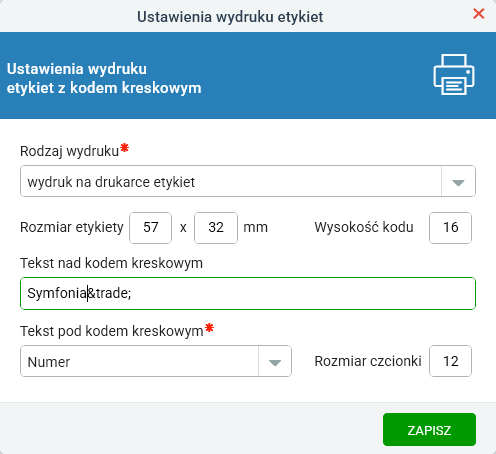Click the 'Wysokość kodu' label
Screen dimensions: 496x454
point(364,227)
